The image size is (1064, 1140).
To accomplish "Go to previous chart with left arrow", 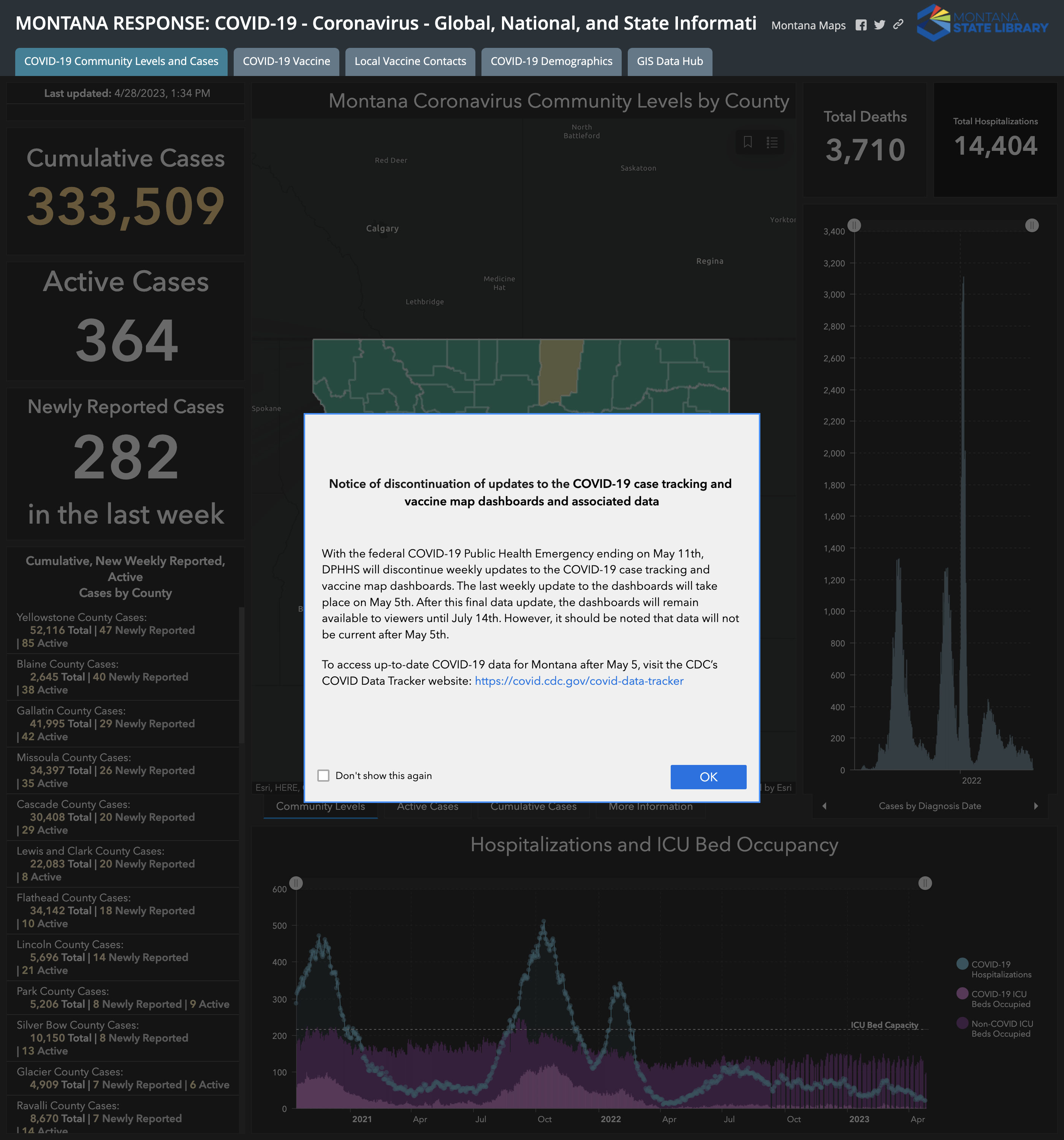I will 824,806.
